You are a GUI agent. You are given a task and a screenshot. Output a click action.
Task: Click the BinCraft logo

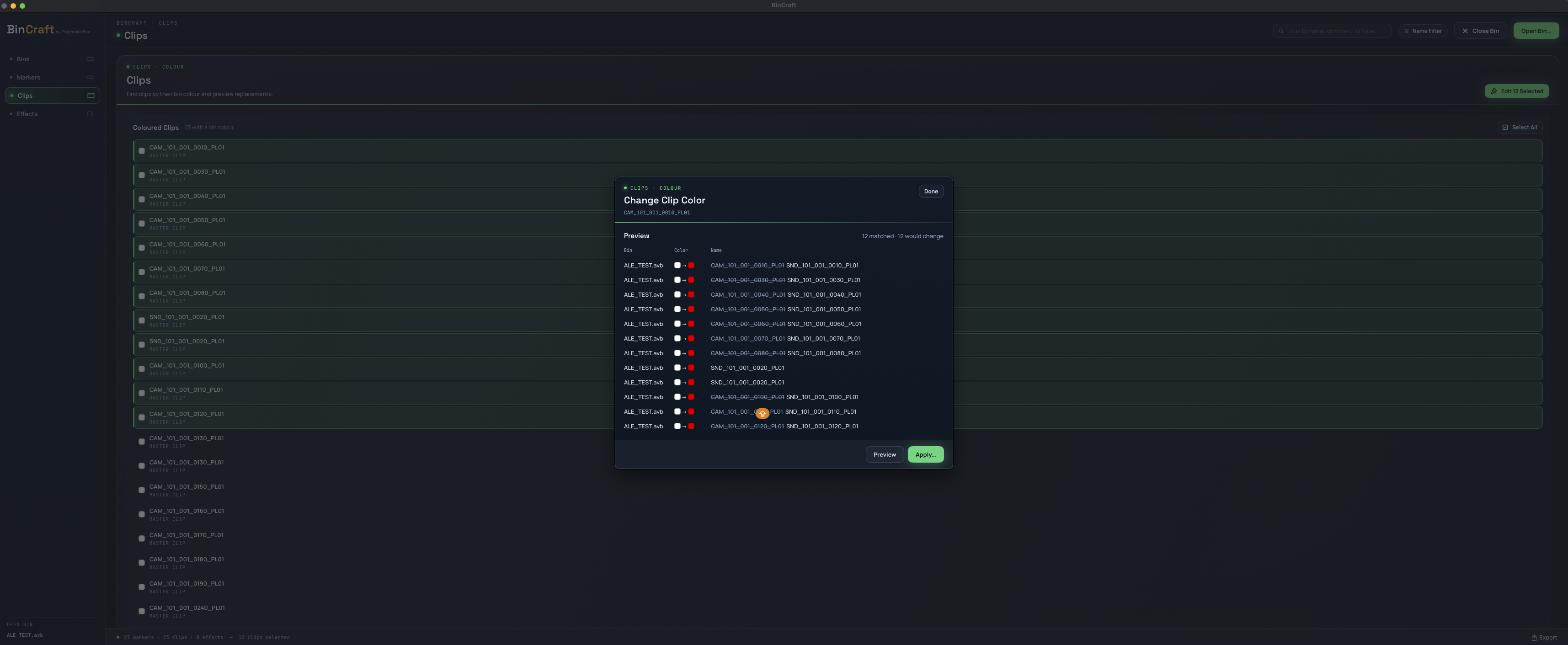pos(31,30)
